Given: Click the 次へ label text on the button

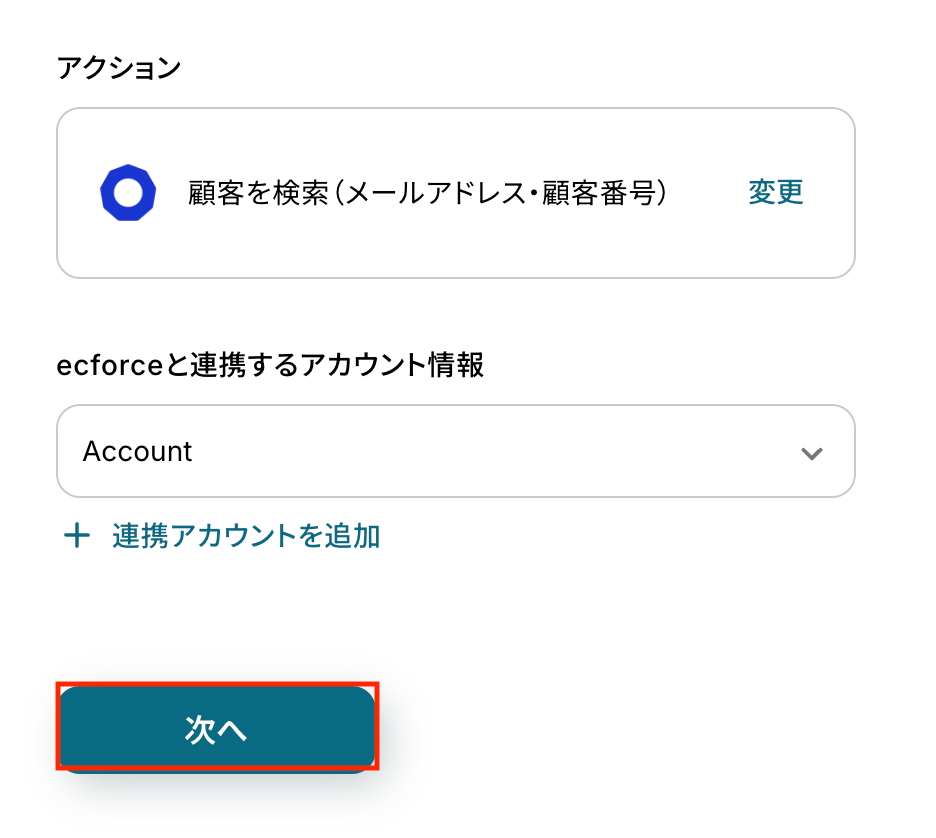Looking at the screenshot, I should (216, 730).
